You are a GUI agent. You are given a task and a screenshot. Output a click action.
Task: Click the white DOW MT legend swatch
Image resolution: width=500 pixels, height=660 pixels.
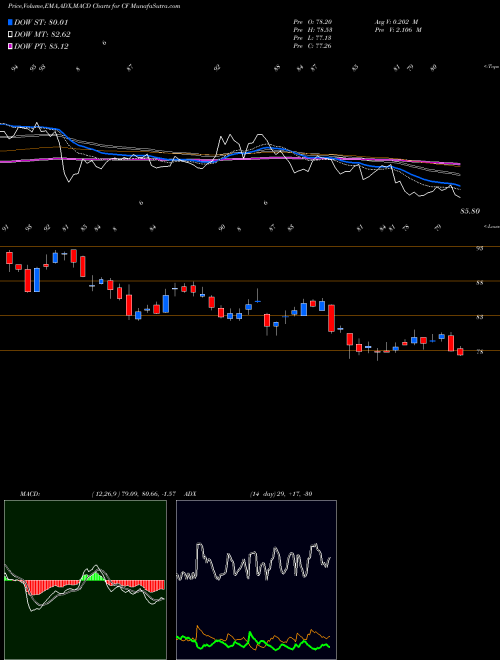pos(10,35)
